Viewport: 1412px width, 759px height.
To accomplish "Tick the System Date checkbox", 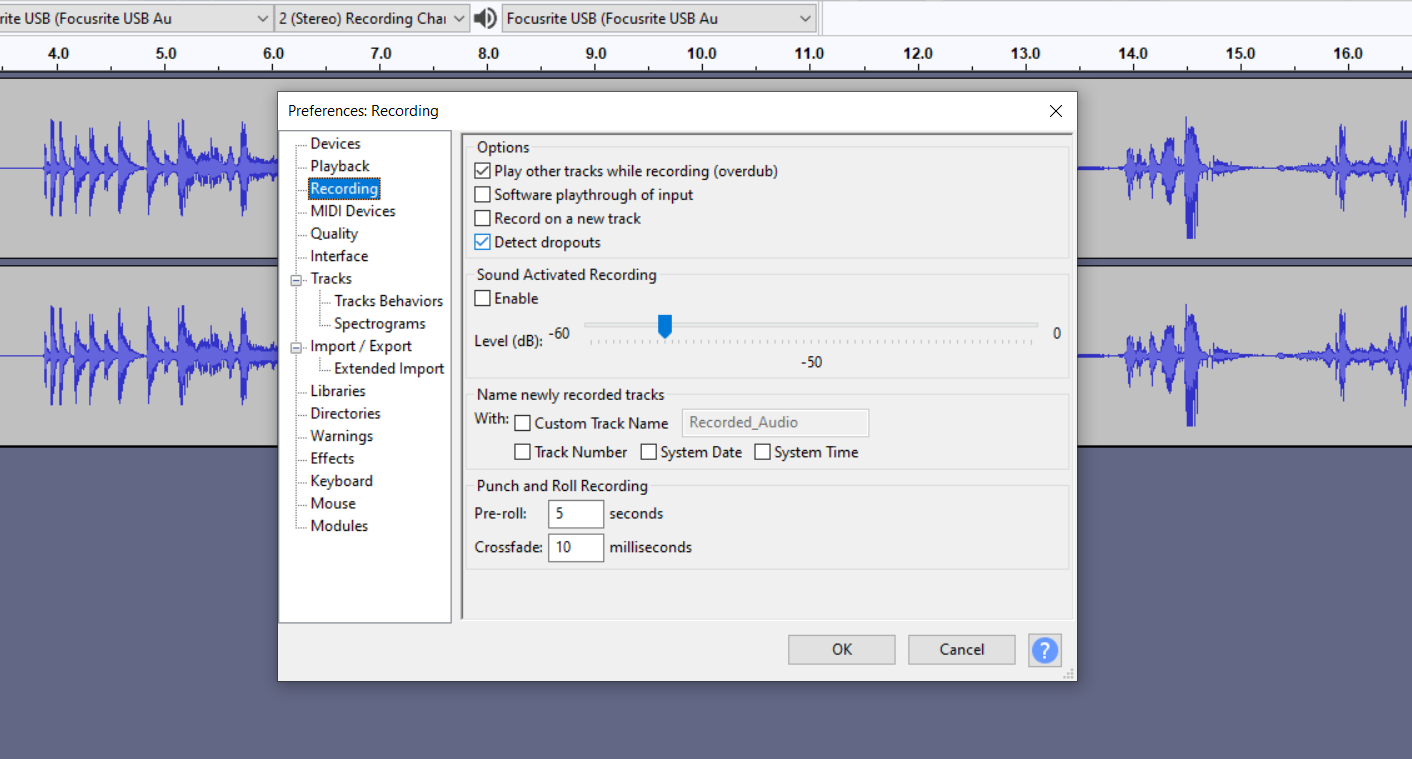I will pyautogui.click(x=648, y=452).
